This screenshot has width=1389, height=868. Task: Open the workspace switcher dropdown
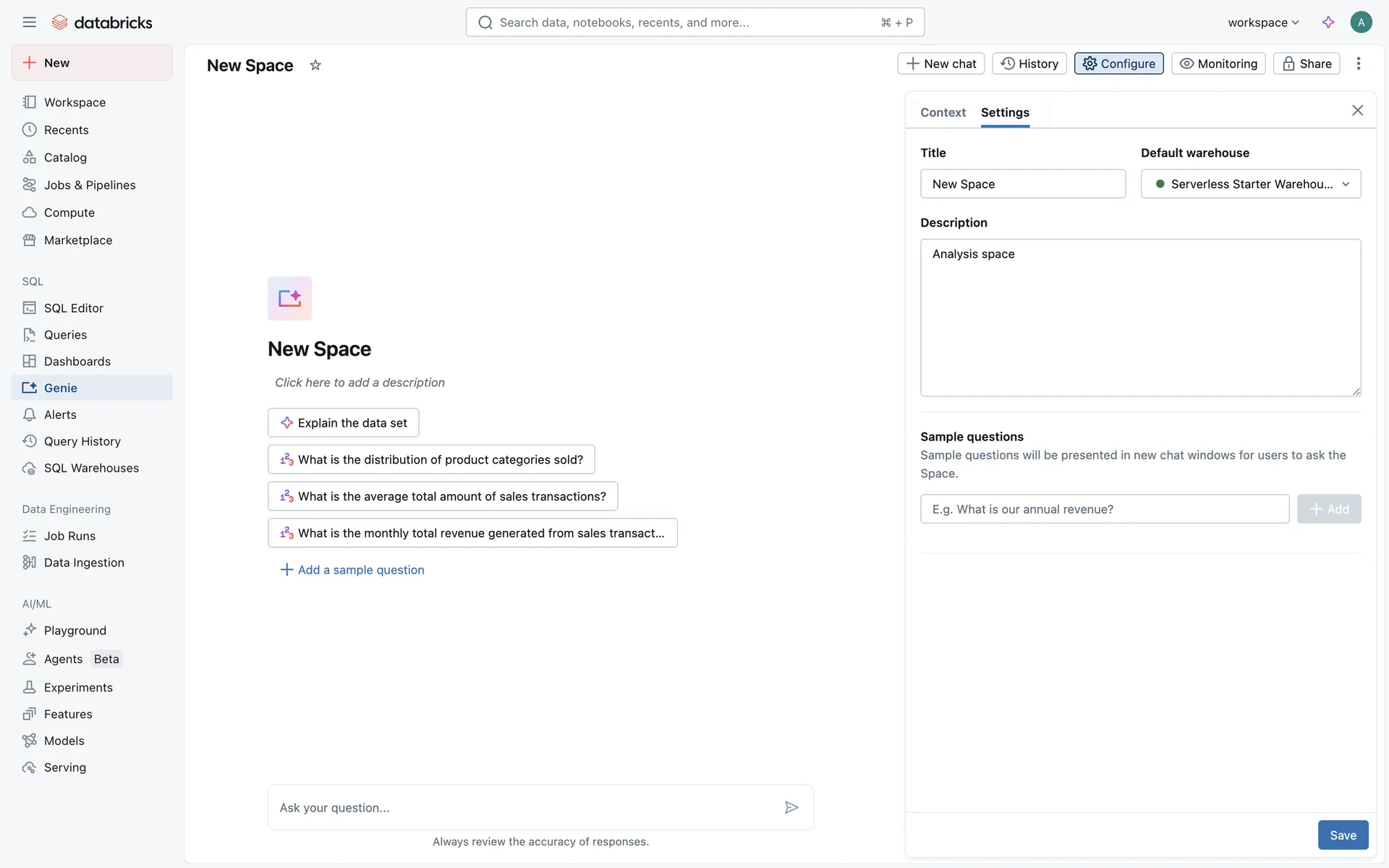1263,22
